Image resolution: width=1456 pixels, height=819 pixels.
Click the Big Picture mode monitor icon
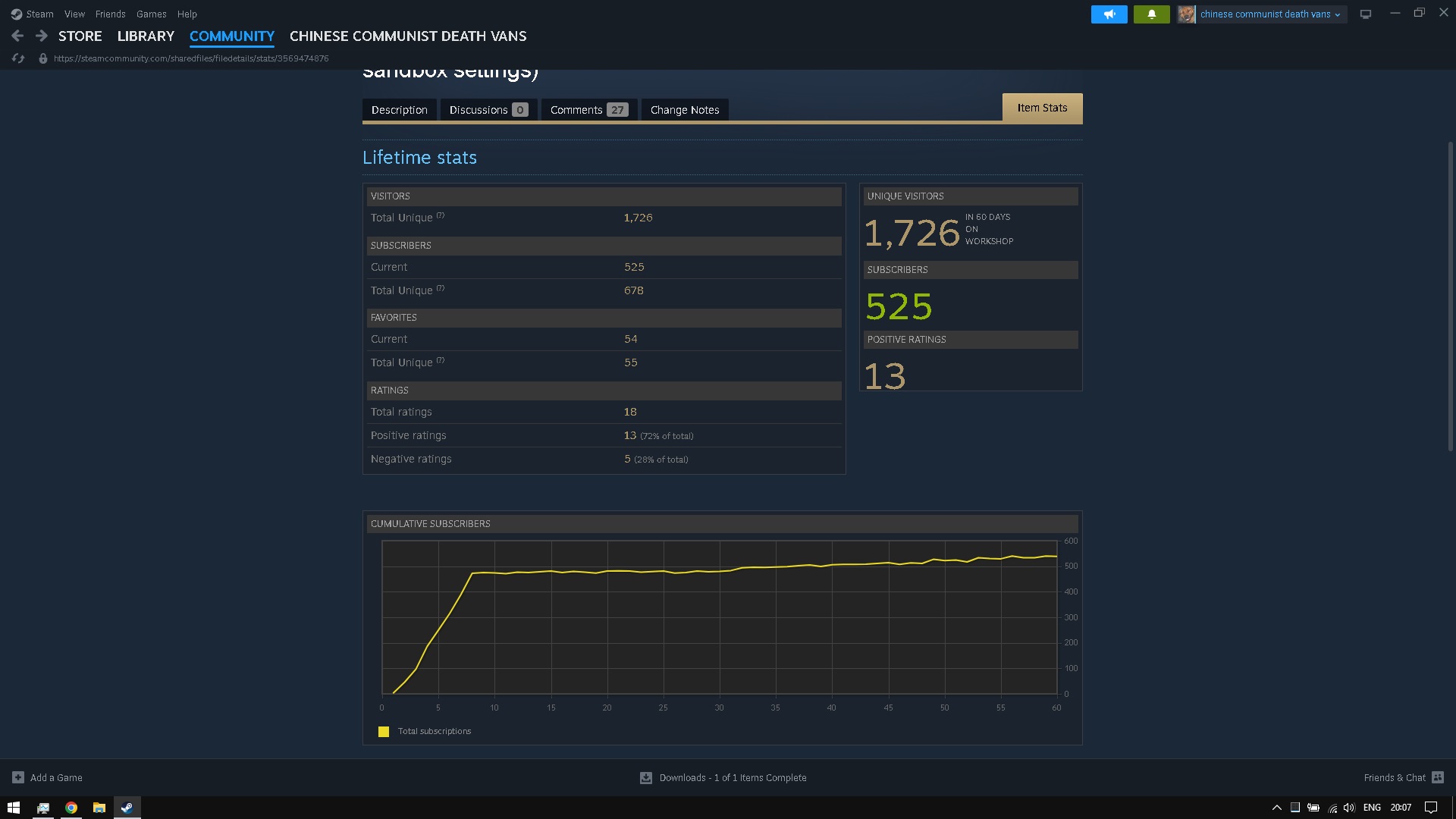pos(1365,14)
